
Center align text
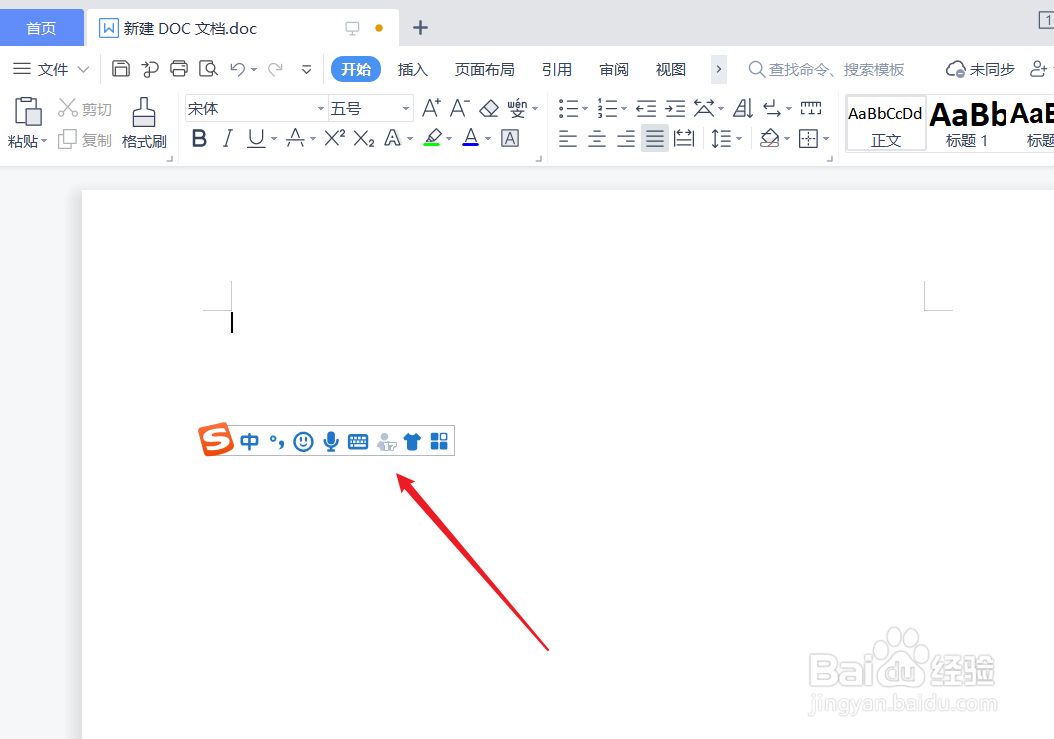tap(597, 139)
